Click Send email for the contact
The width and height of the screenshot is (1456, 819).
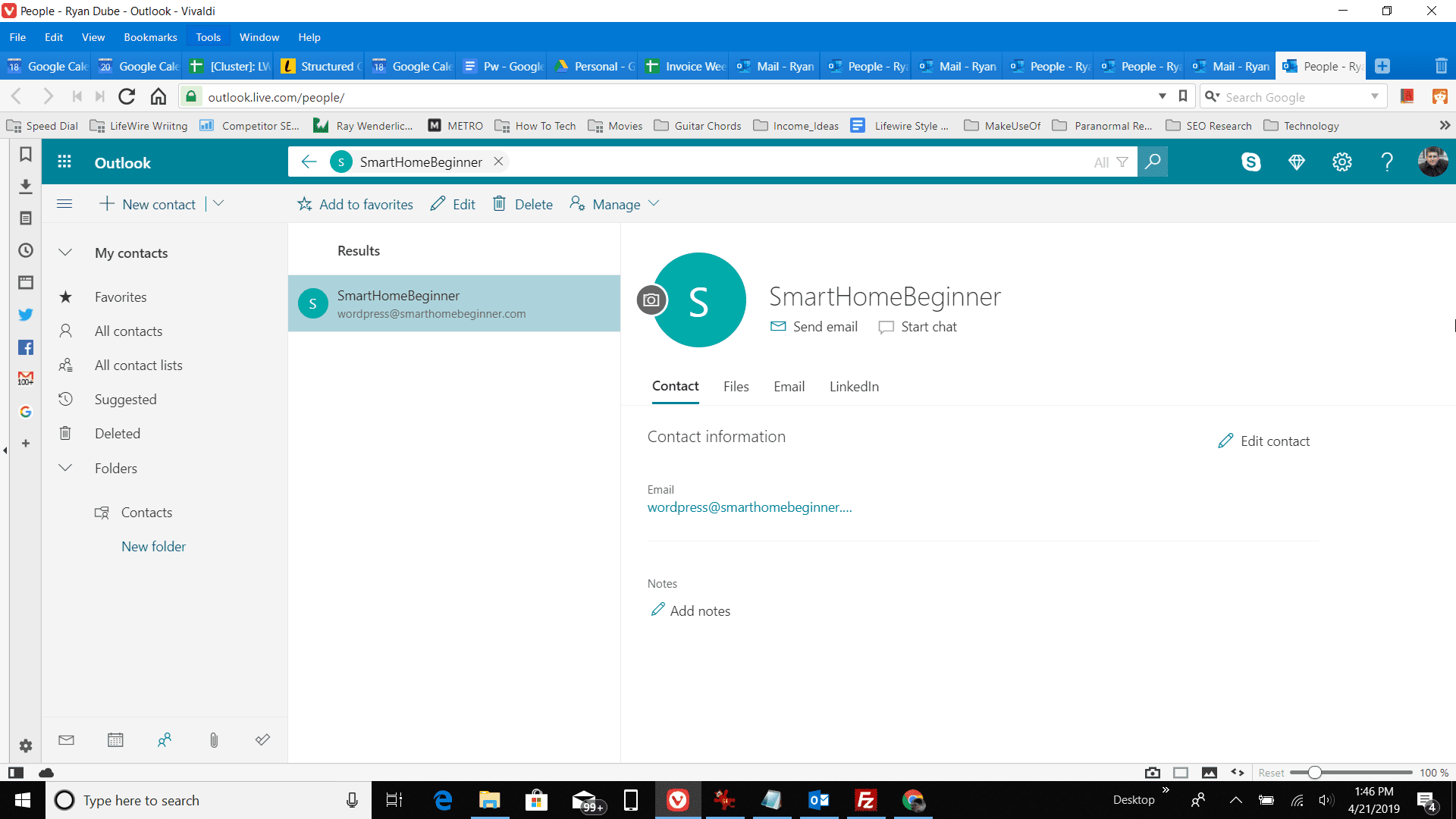click(x=814, y=327)
